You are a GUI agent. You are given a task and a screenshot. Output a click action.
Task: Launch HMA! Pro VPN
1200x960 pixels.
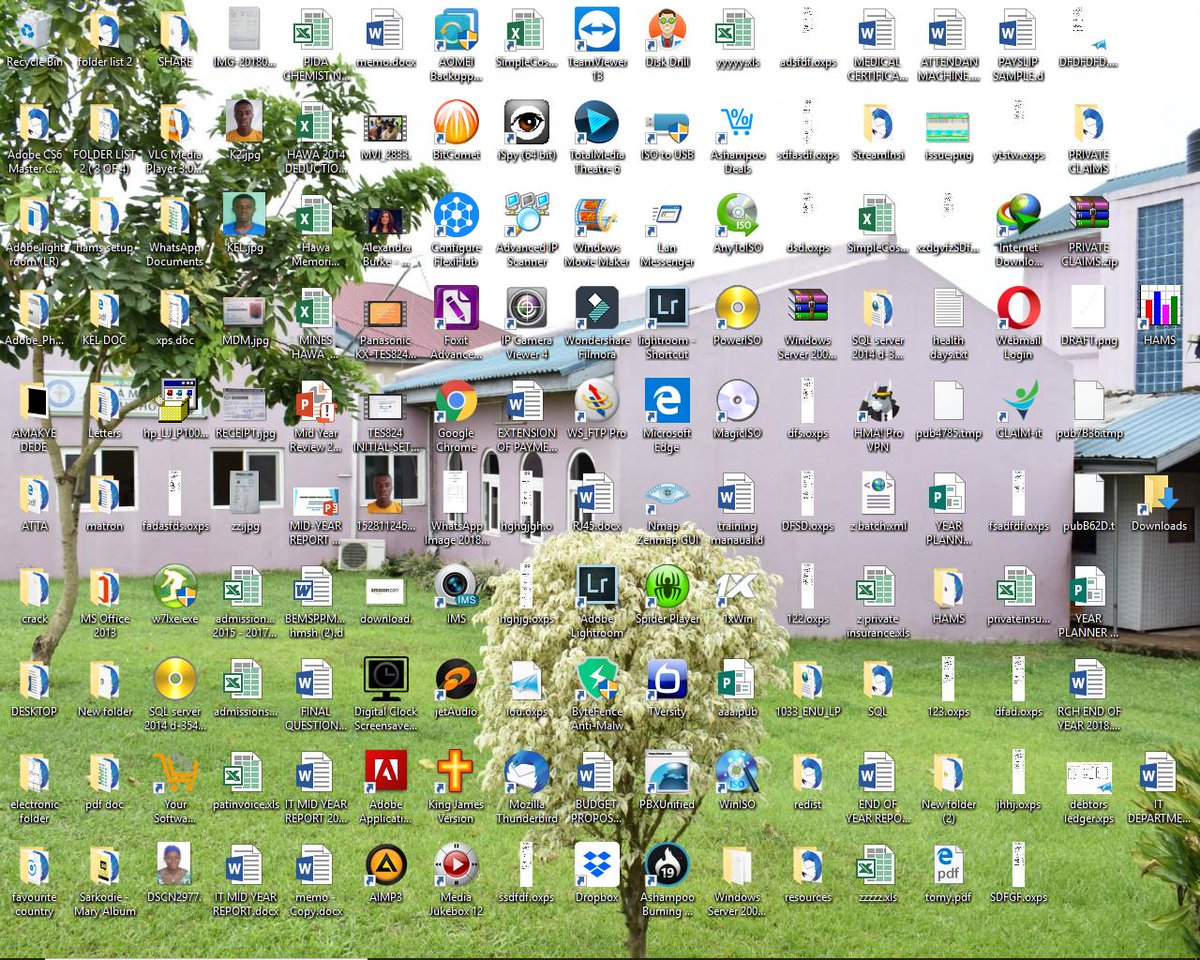click(x=878, y=401)
